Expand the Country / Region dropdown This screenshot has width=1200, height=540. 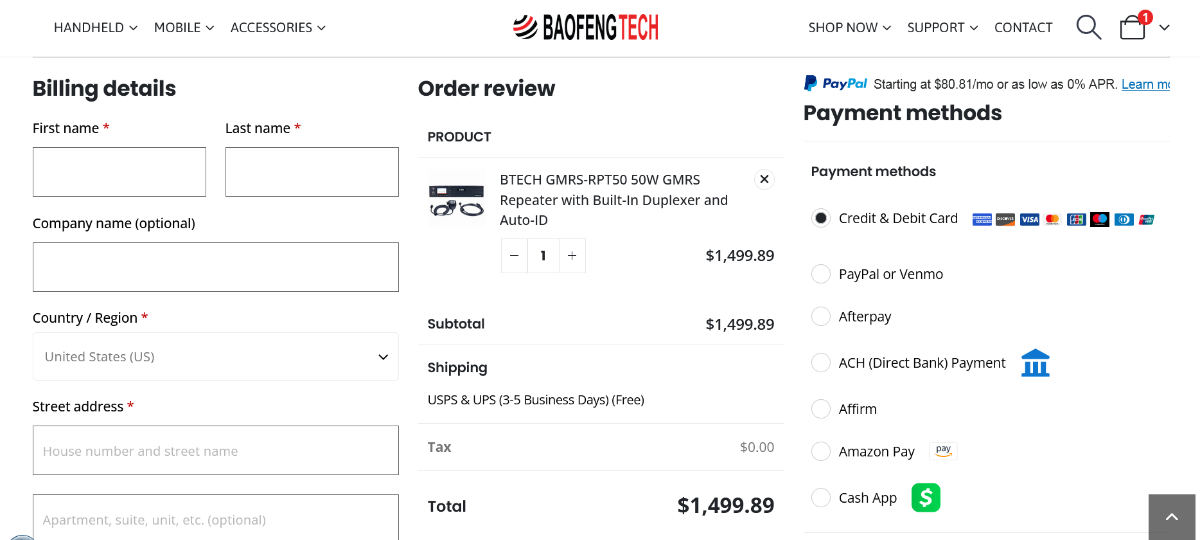tap(215, 357)
